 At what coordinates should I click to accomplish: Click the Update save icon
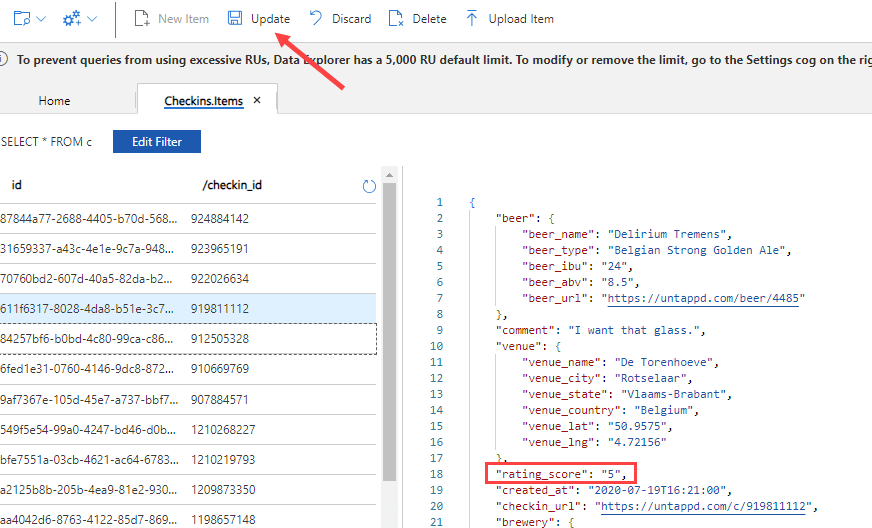click(234, 19)
